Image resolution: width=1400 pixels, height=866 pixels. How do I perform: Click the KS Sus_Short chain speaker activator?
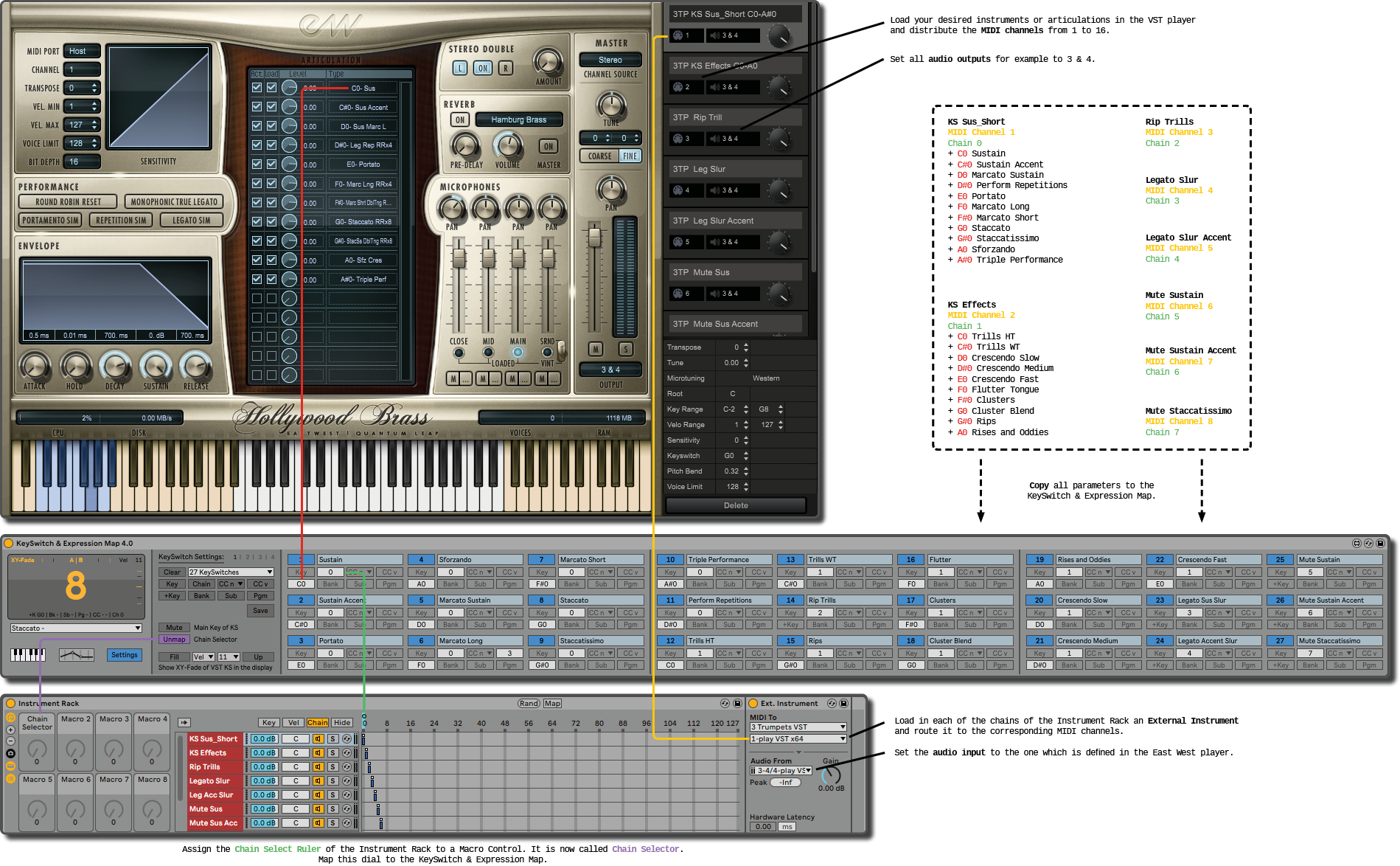click(318, 738)
